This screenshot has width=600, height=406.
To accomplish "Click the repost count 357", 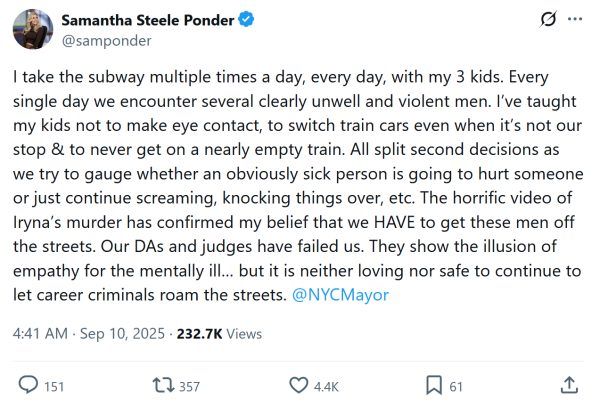I will (x=190, y=386).
